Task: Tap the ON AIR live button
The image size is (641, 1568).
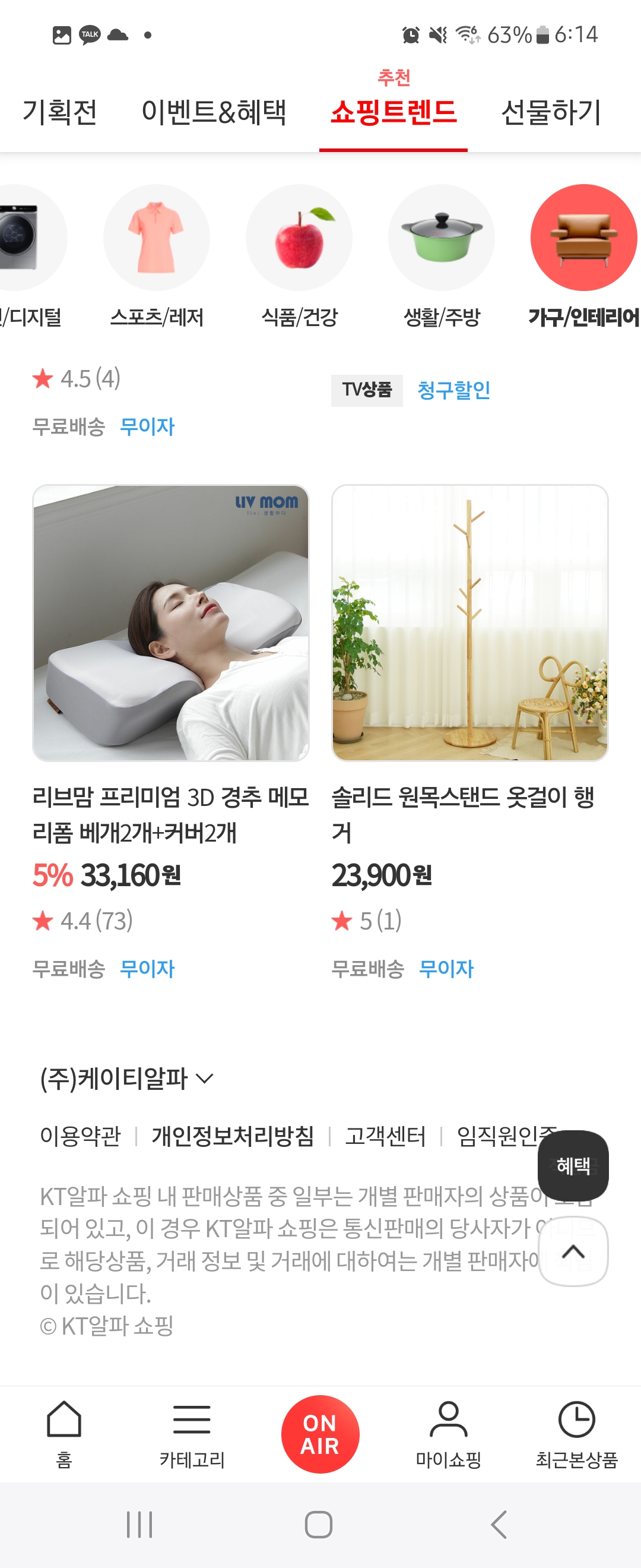Action: (320, 1434)
